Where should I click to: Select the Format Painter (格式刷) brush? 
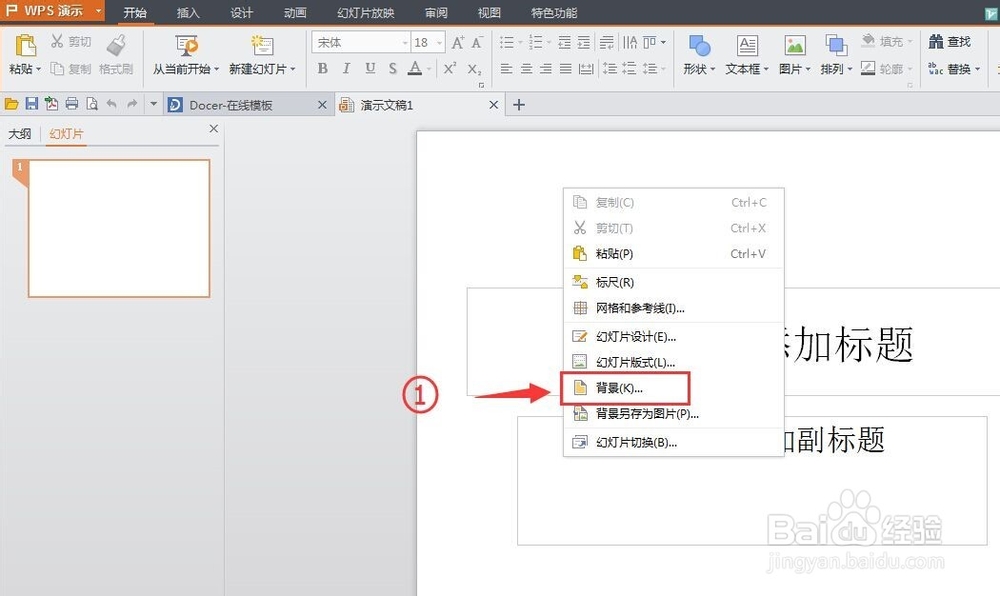tap(116, 54)
